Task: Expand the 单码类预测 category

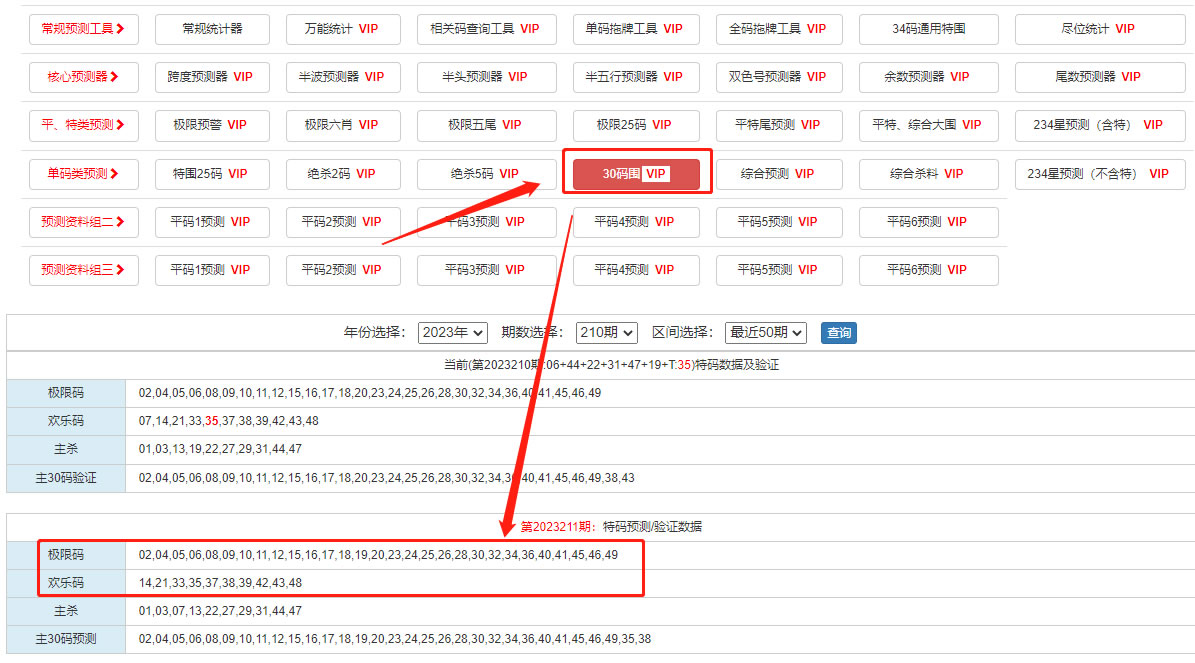Action: (x=83, y=174)
